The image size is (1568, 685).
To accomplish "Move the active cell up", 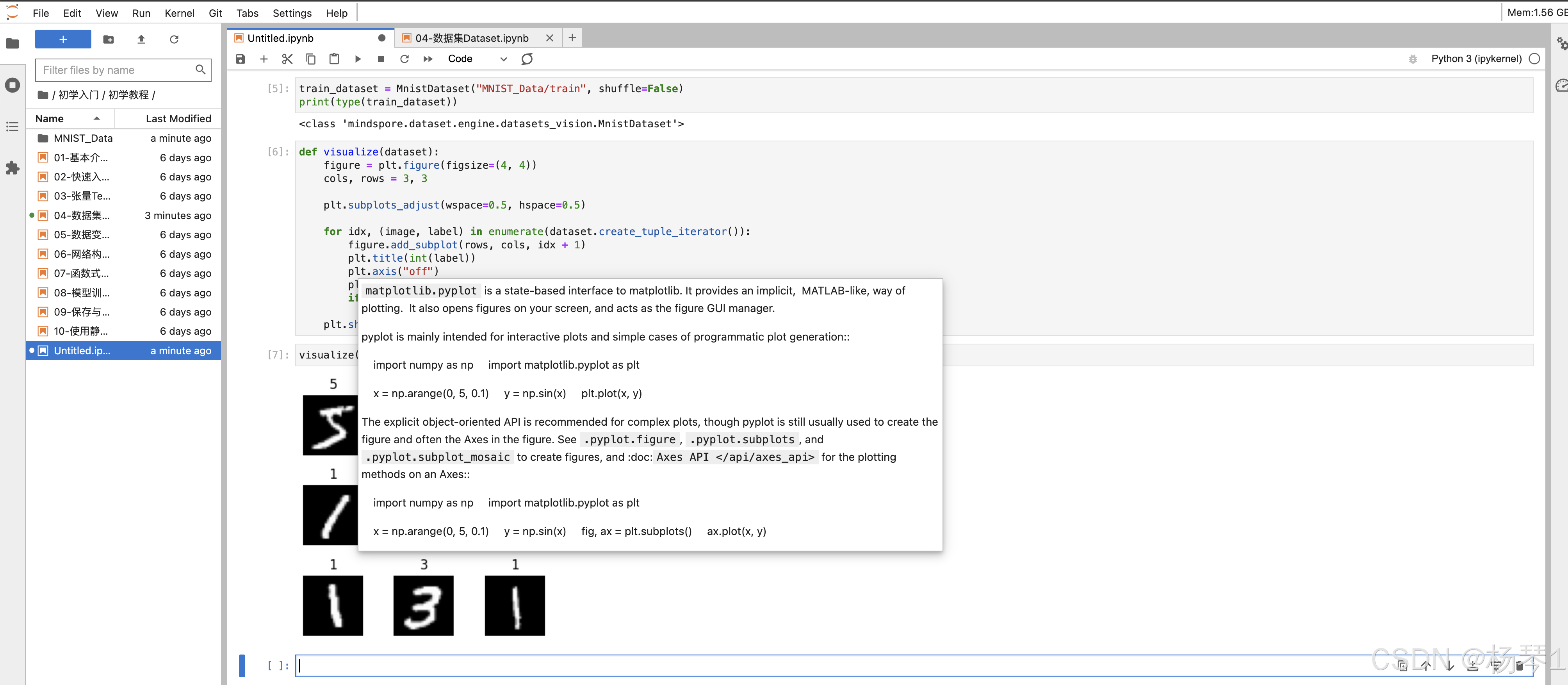I will click(x=1426, y=665).
